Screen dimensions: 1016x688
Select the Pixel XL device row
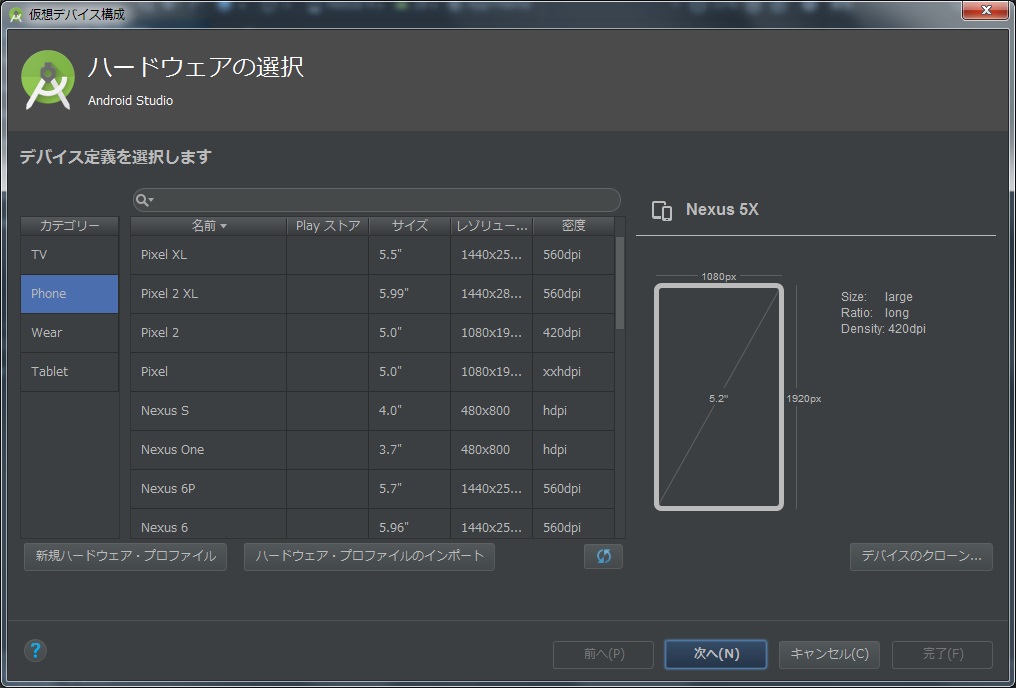point(373,255)
